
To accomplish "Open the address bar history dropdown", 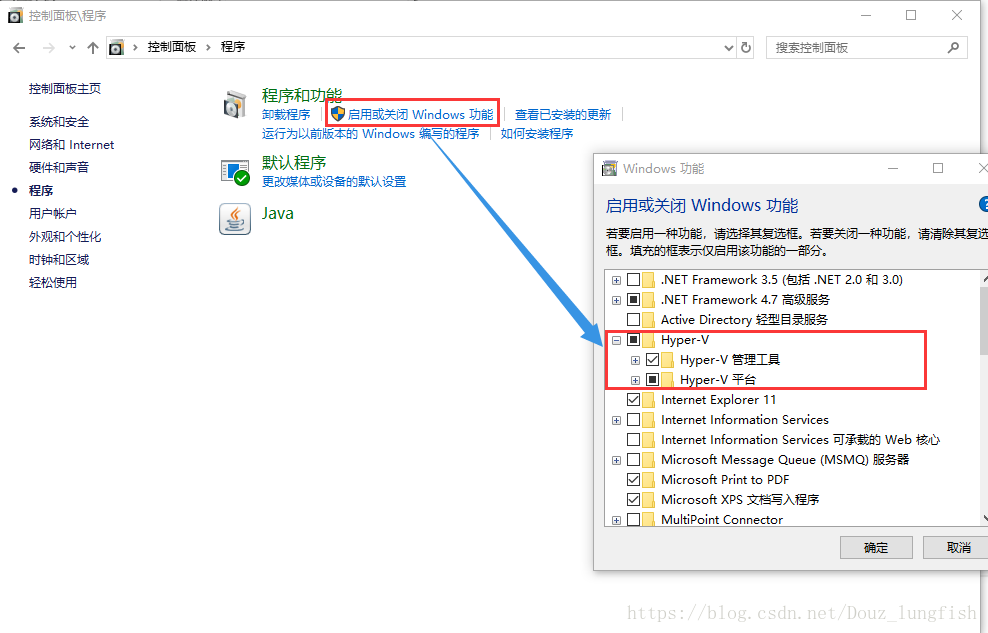I will click(728, 48).
